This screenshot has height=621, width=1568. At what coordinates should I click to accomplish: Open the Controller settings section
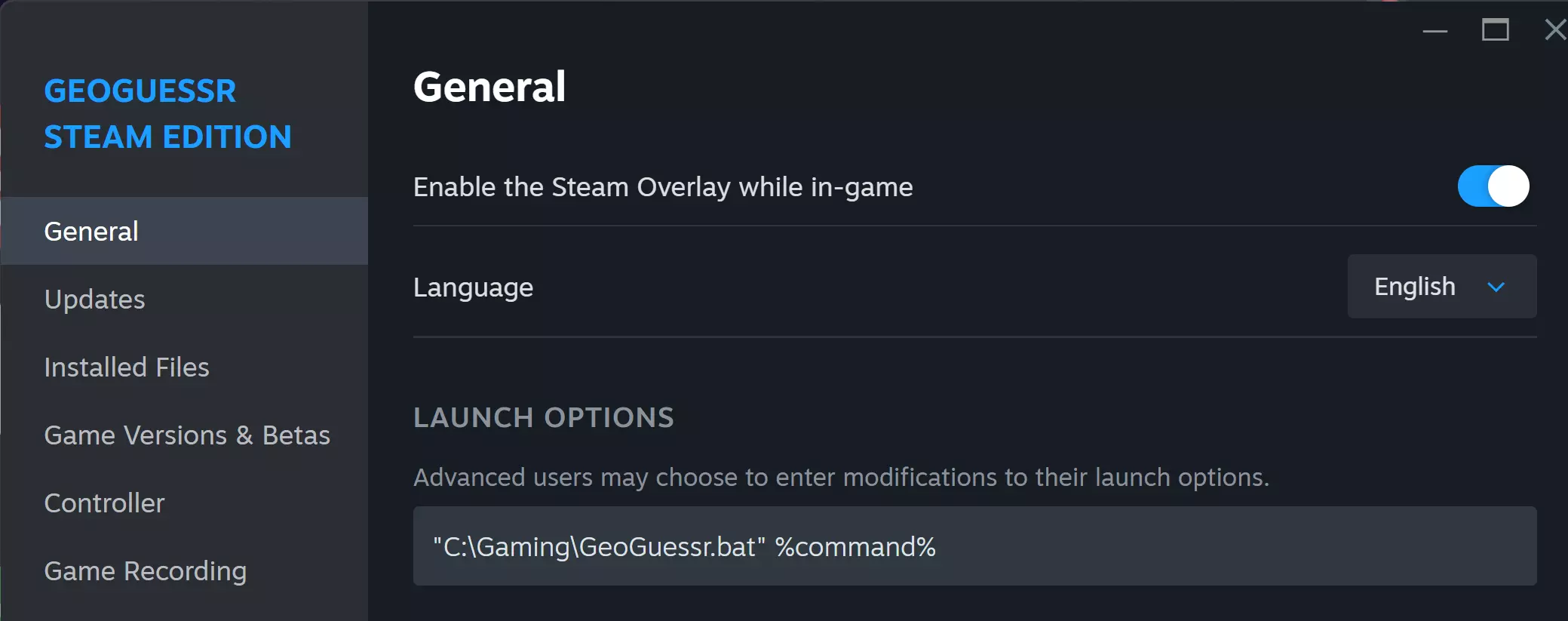pyautogui.click(x=104, y=503)
